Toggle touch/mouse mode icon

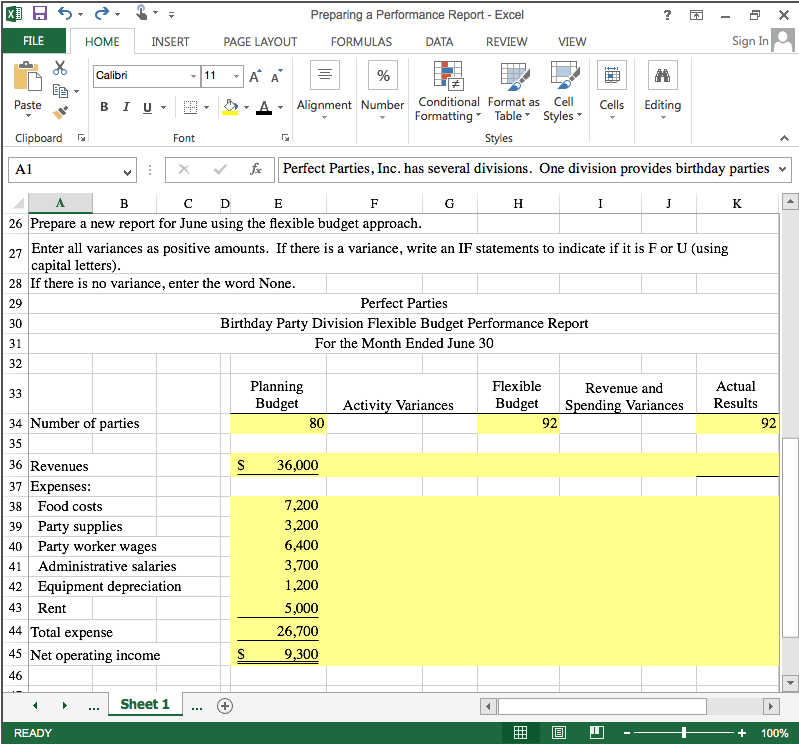142,13
